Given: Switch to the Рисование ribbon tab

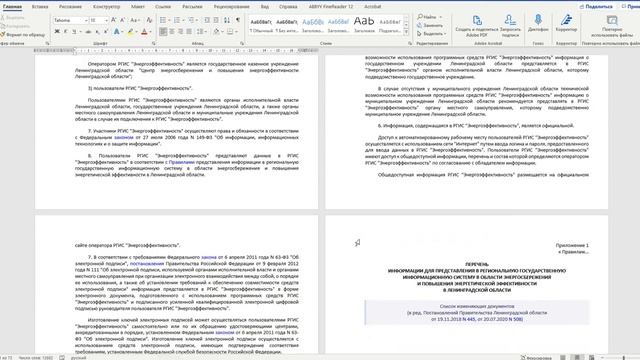Looking at the screenshot, I should pyautogui.click(x=70, y=7).
